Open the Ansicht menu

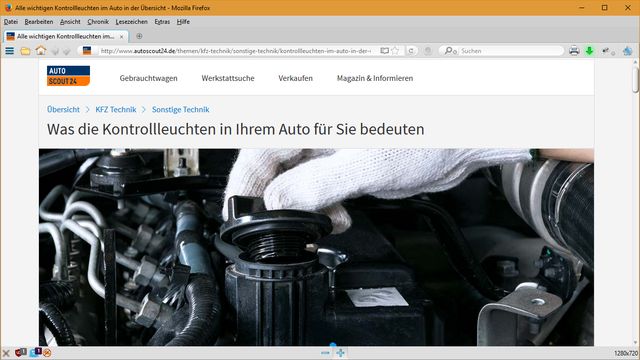(x=70, y=22)
